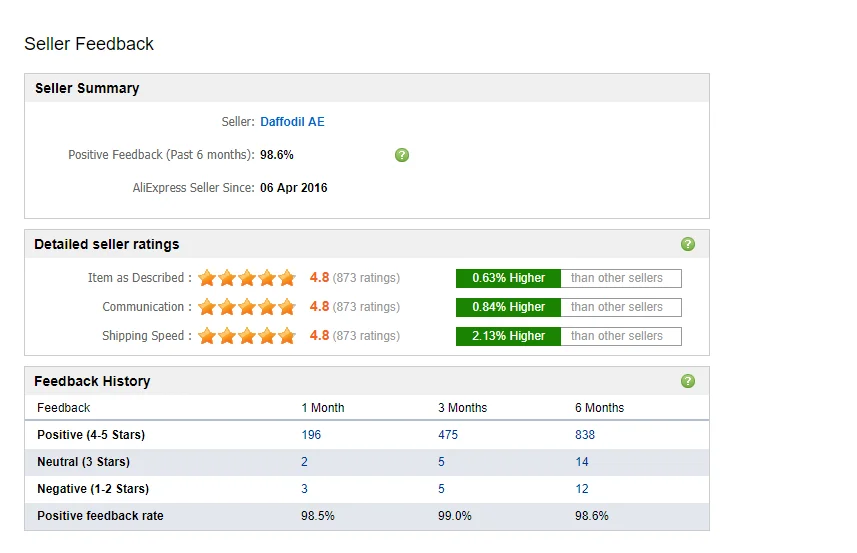This screenshot has width=857, height=553.
Task: View 14 neutral feedback for 6 Months
Action: tap(582, 462)
